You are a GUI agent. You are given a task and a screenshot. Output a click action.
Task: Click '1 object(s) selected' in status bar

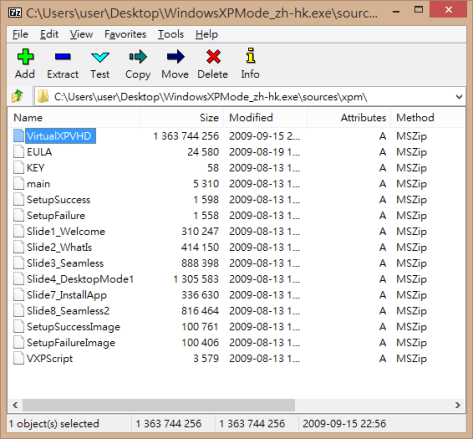coord(54,423)
